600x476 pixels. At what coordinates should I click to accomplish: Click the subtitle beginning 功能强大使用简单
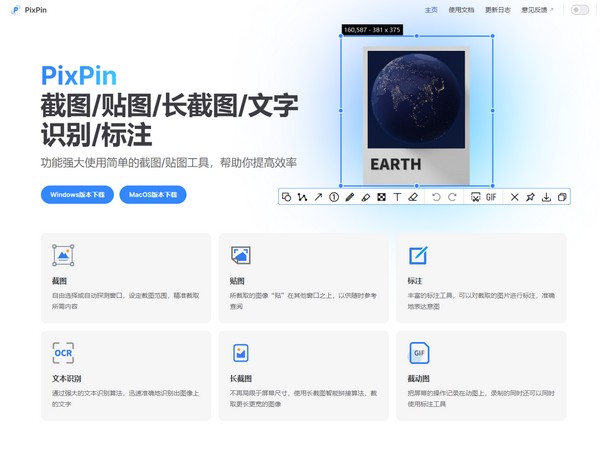169,163
